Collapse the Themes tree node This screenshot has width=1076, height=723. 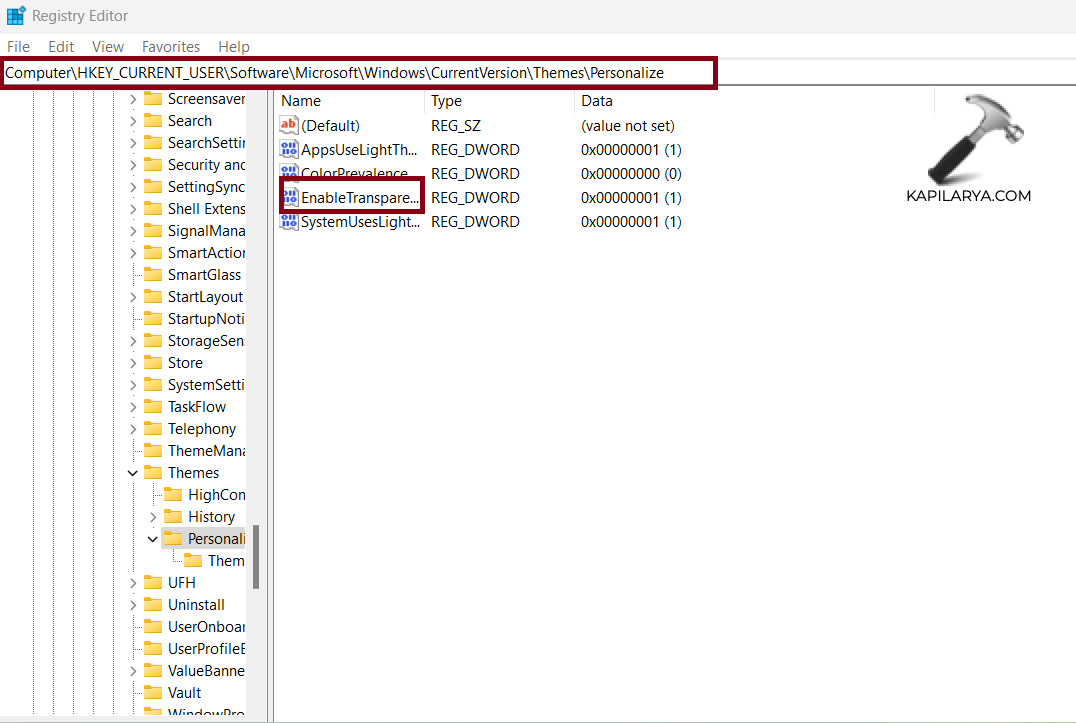coord(133,473)
